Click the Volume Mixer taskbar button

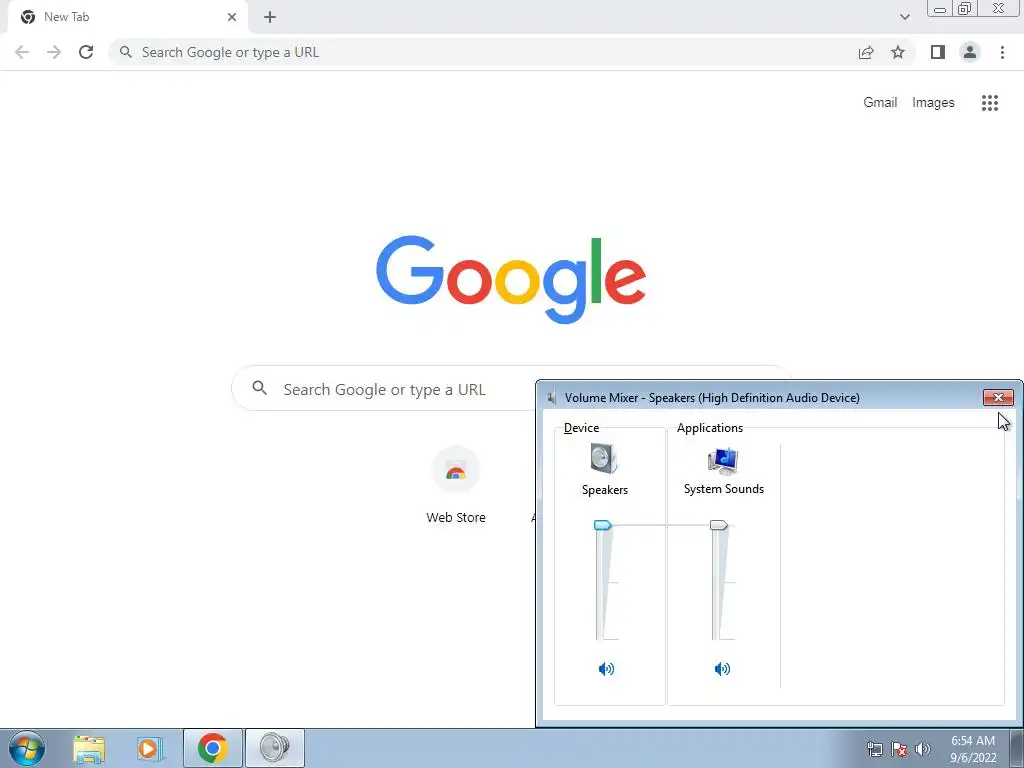pyautogui.click(x=275, y=748)
